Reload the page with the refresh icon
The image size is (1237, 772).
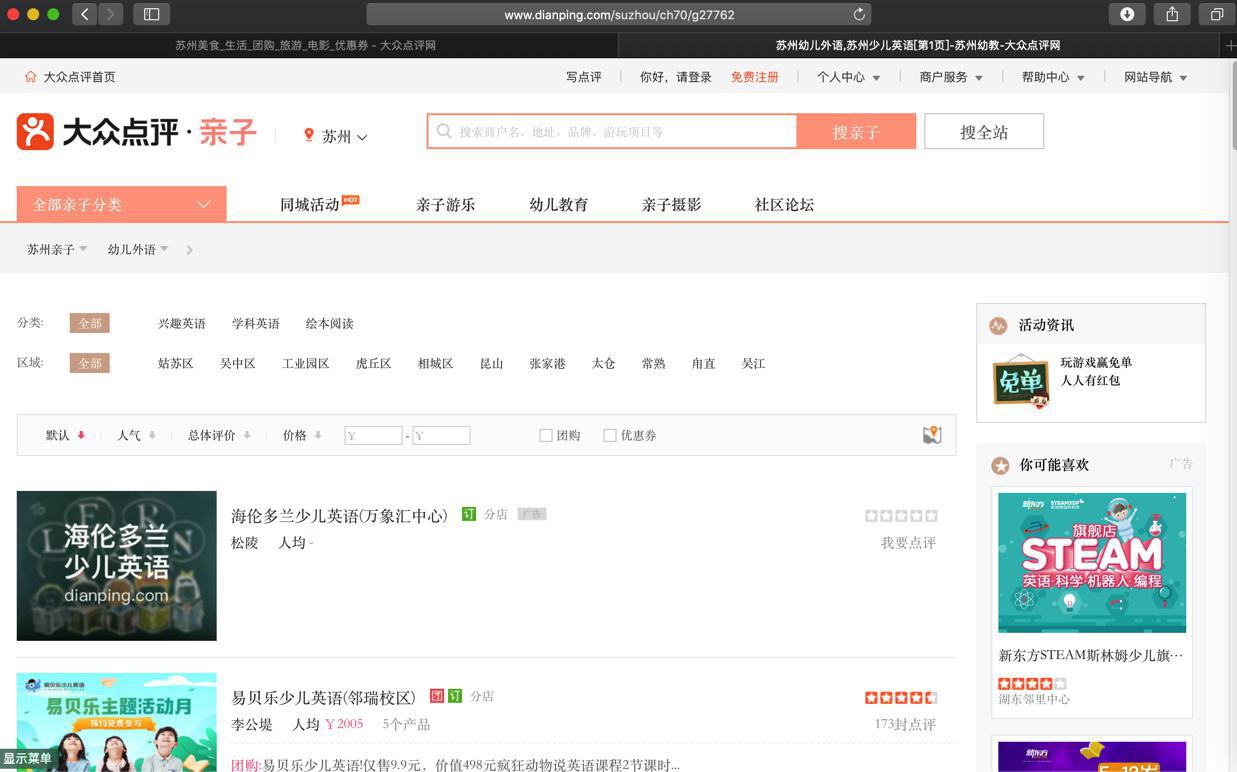click(858, 14)
